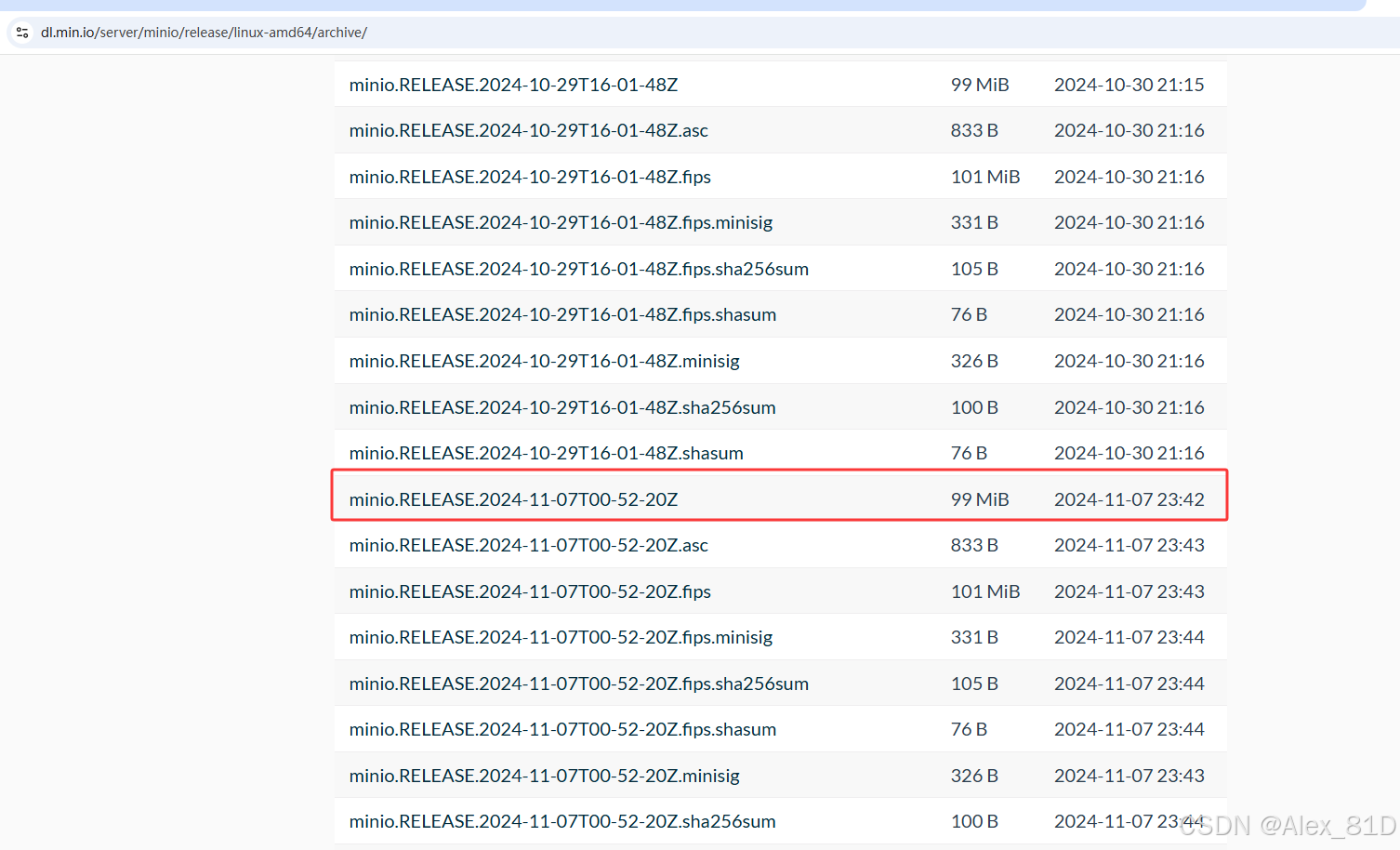Open minio.RELEASE.2024-11-07T00-52-20Z.fips.shasum

(562, 729)
